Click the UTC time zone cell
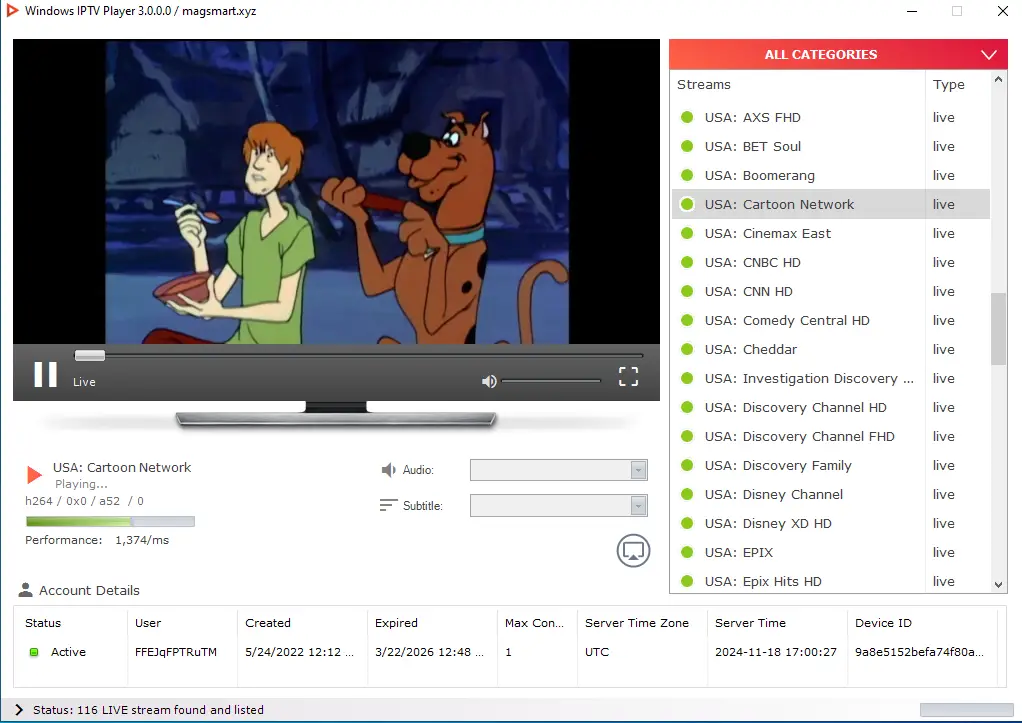 pos(597,652)
